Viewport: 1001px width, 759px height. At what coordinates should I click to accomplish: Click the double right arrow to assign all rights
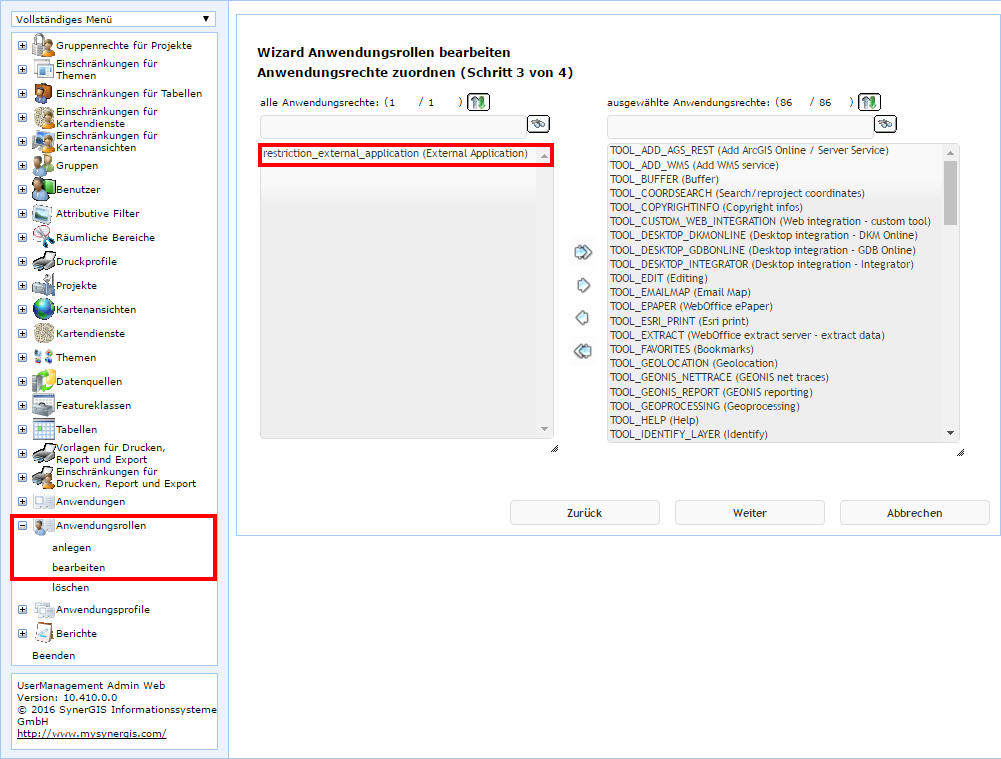(x=583, y=251)
